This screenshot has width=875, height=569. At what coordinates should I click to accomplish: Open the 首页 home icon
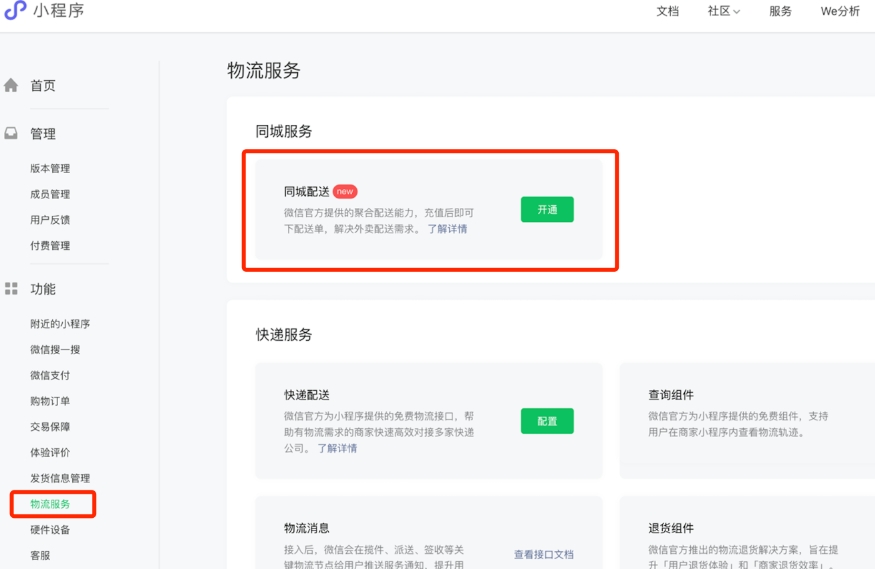[11, 85]
